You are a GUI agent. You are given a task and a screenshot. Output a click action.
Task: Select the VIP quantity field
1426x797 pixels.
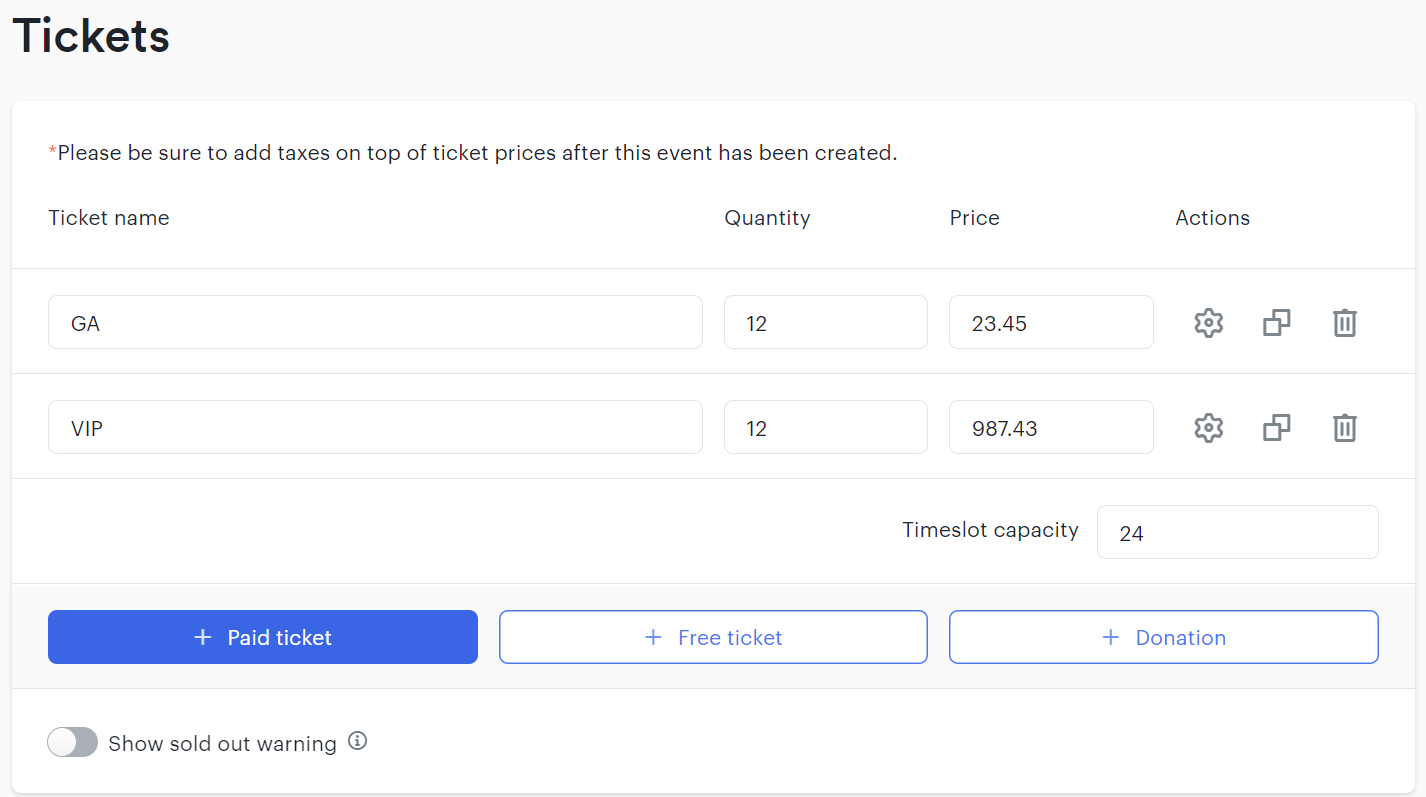tap(826, 427)
